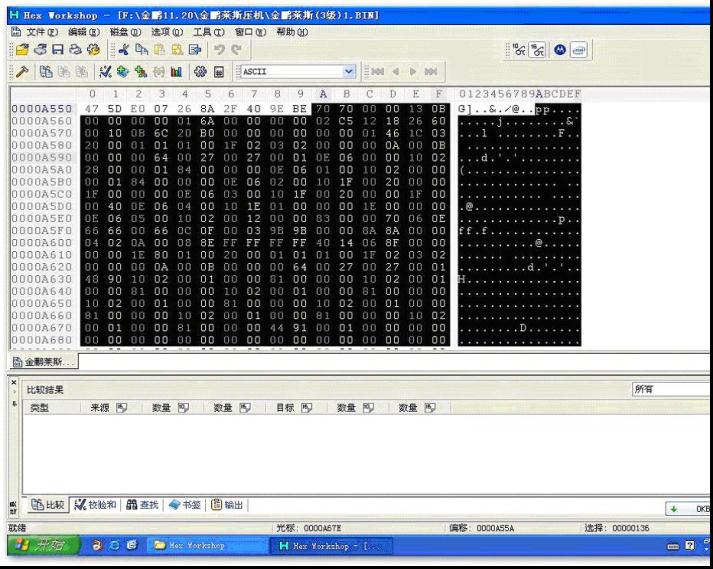The width and height of the screenshot is (713, 569).
Task: Click hex byte 47 in row 0000A550
Action: tap(92, 109)
